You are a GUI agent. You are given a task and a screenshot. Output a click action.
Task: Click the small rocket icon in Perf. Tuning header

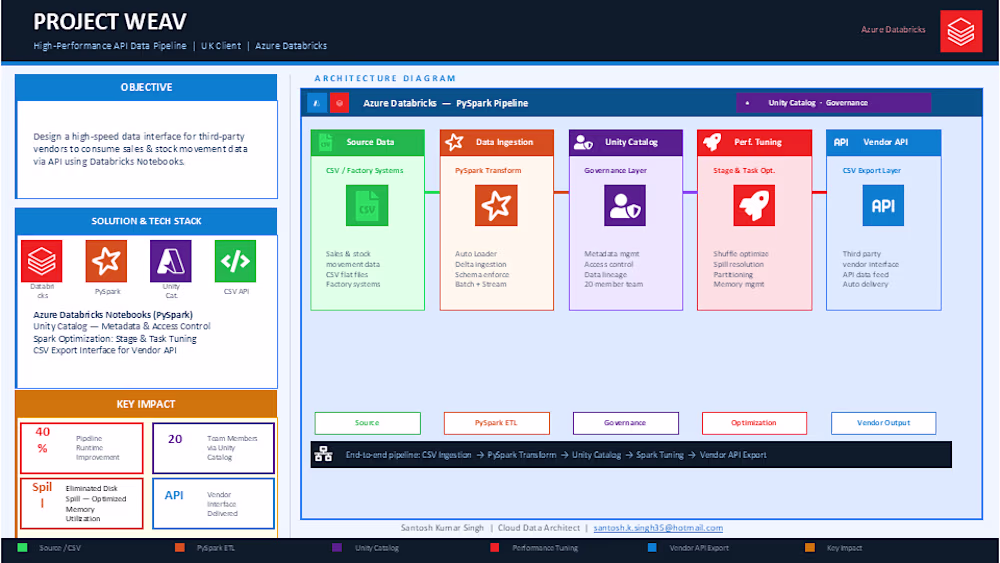pos(712,142)
